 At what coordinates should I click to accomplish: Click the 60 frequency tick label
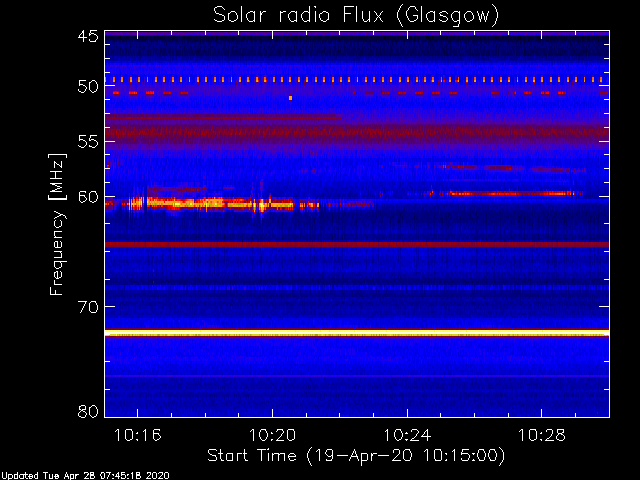tap(88, 197)
